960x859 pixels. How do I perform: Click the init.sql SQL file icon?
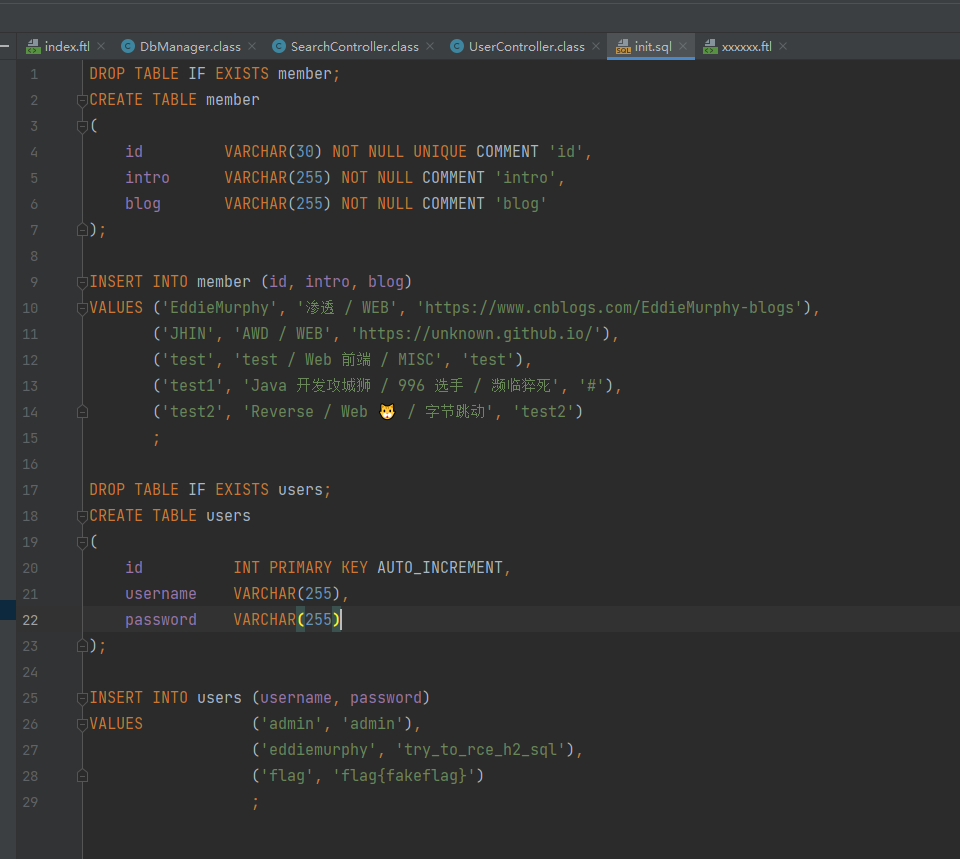(x=623, y=47)
